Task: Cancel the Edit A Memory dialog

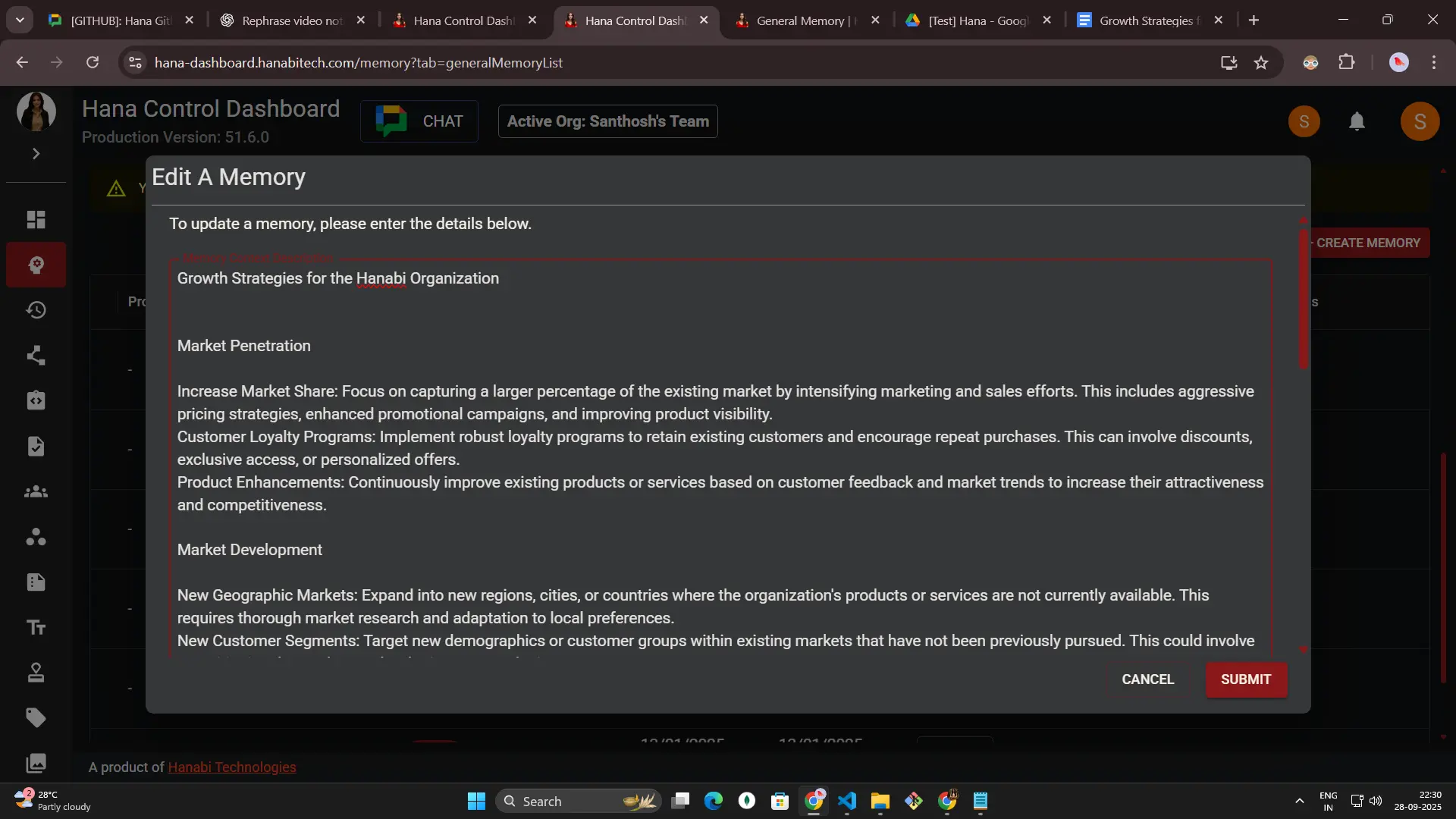Action: 1147,679
